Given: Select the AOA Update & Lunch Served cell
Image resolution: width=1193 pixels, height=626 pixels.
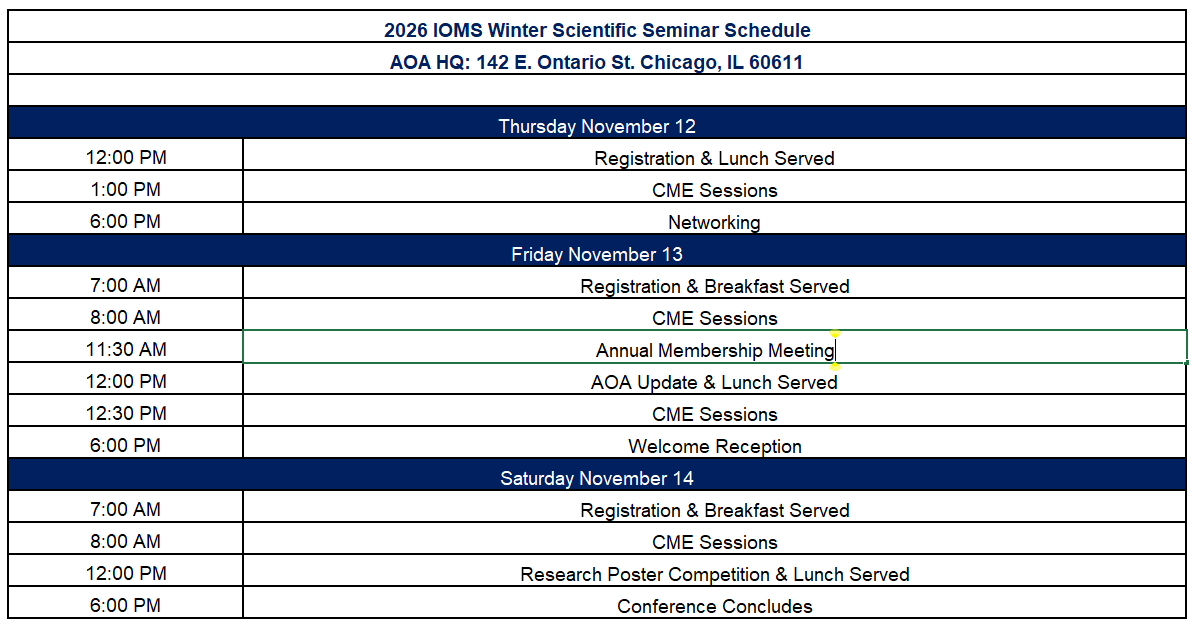Looking at the screenshot, I should click(714, 379).
